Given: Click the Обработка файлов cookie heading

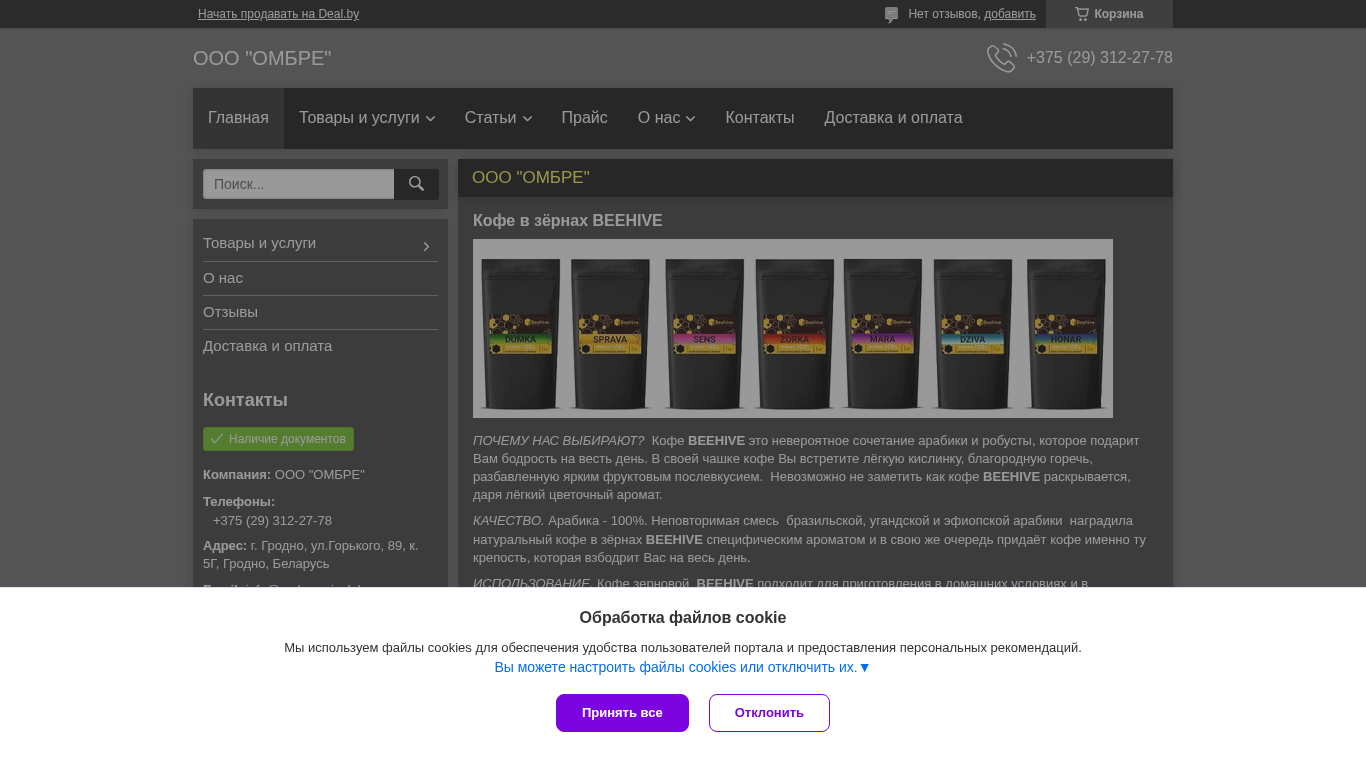Looking at the screenshot, I should pyautogui.click(x=683, y=618).
